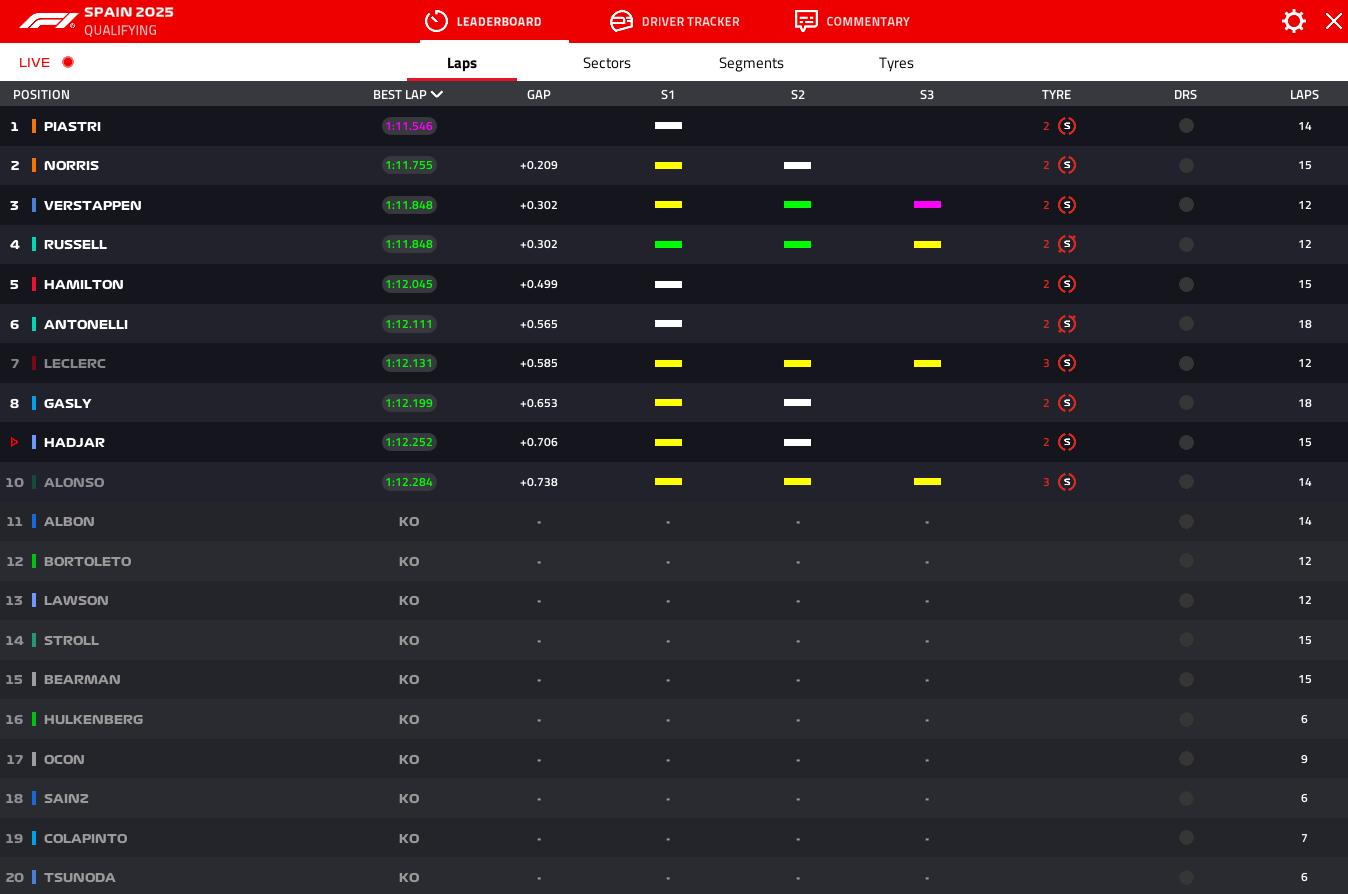Sort by the Best Lap dropdown arrow

click(437, 95)
